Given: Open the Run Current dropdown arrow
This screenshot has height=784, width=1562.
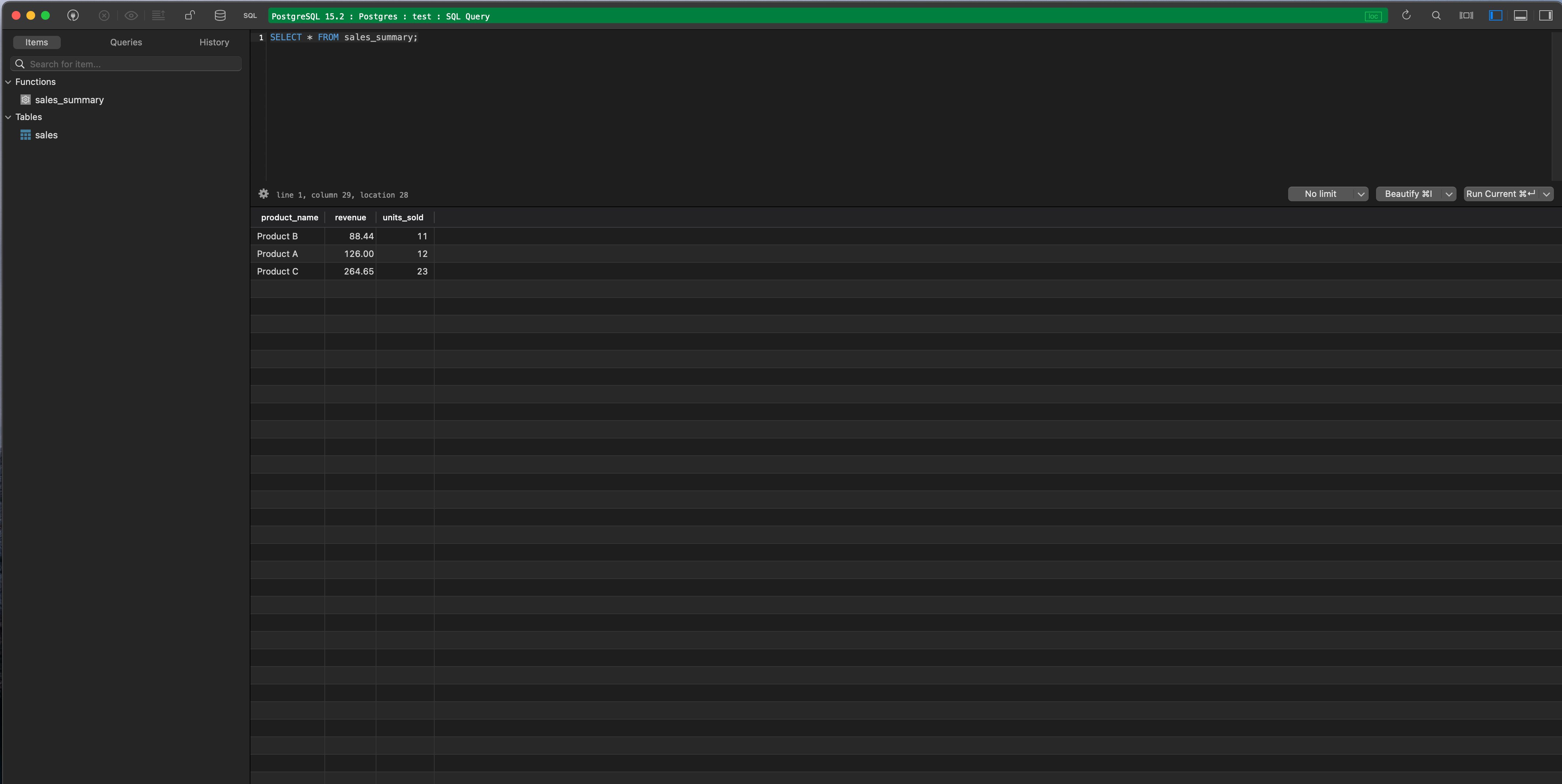Looking at the screenshot, I should 1546,194.
